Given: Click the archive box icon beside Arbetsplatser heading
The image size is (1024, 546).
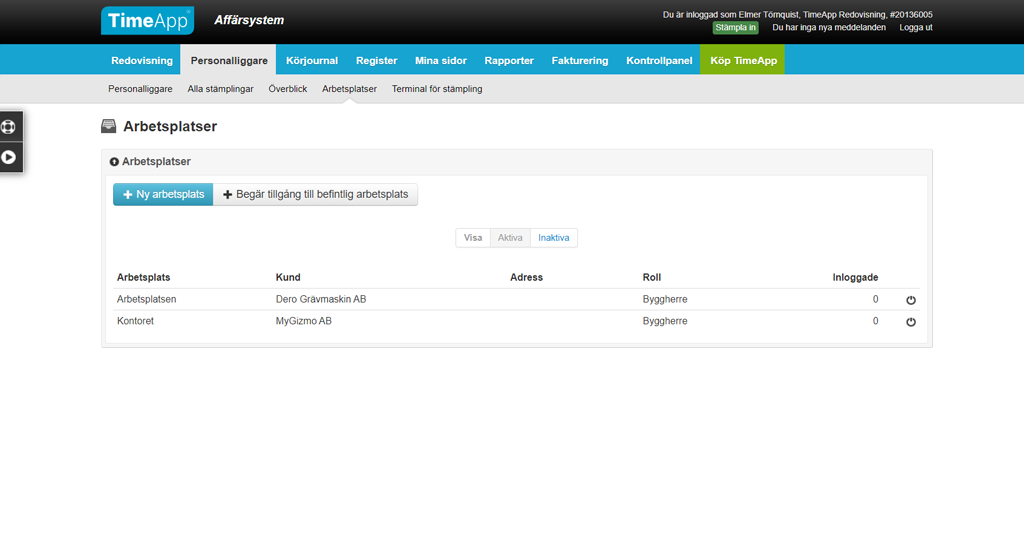Looking at the screenshot, I should point(109,127).
